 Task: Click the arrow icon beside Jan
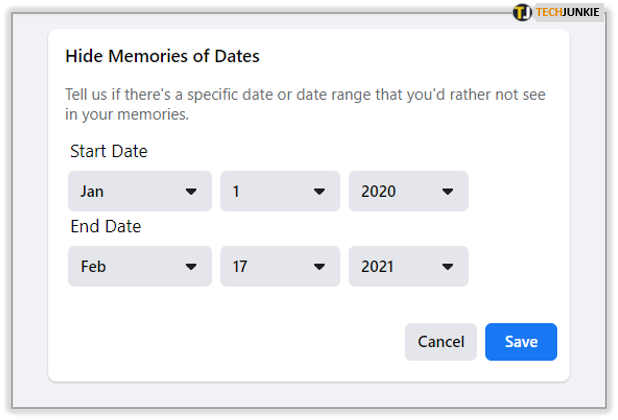(191, 192)
